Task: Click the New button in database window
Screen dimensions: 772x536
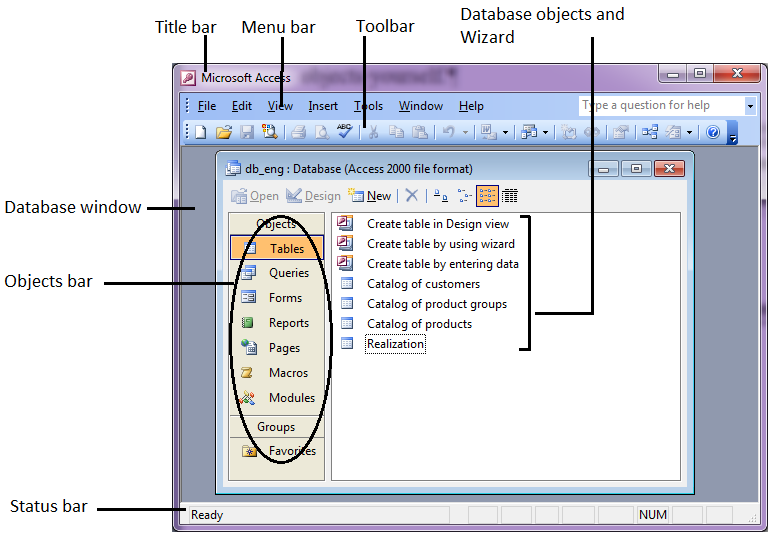Action: pos(370,196)
